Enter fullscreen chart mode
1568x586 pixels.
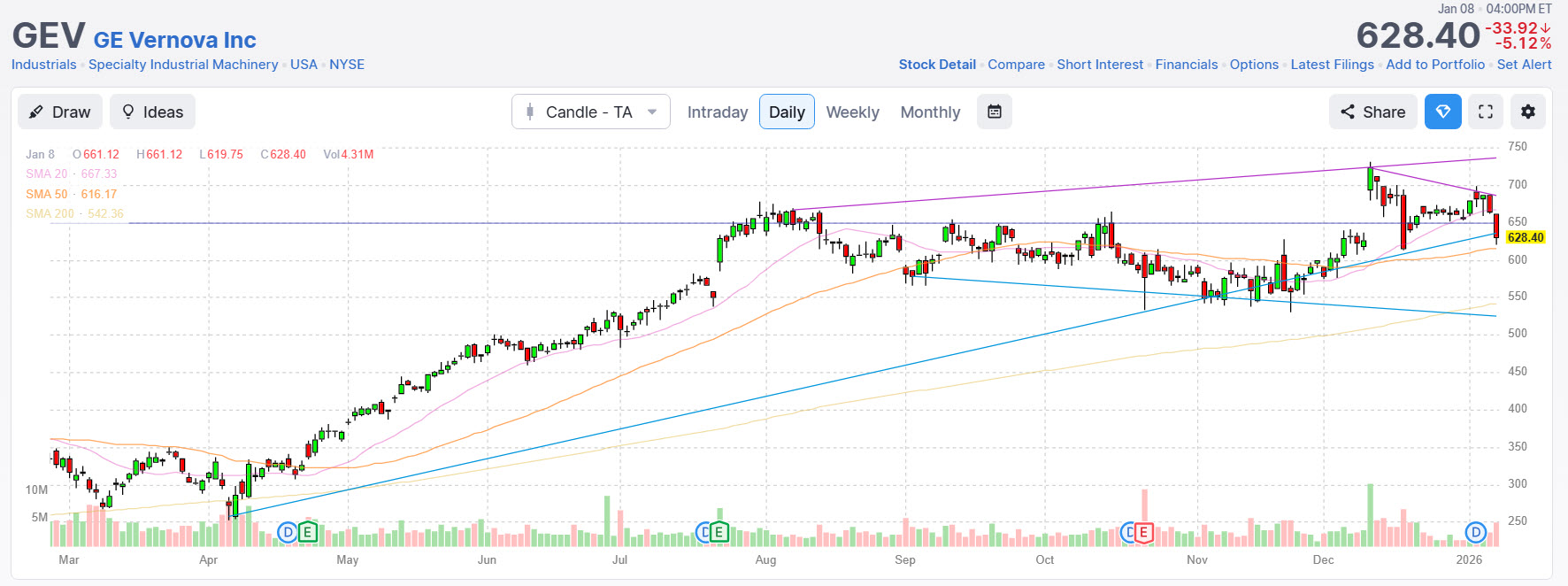click(1486, 112)
